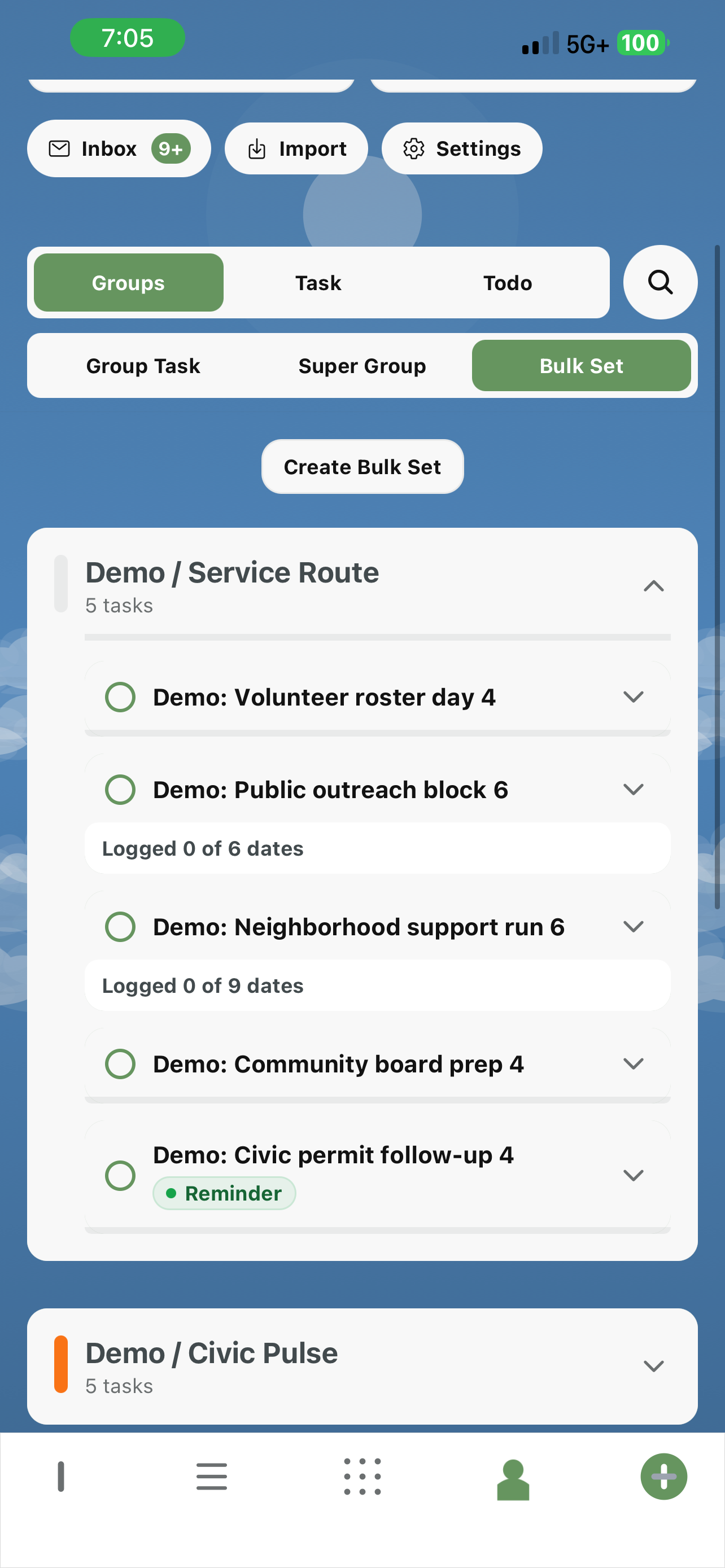Collapse the Demo / Service Route group
The width and height of the screenshot is (725, 1568).
click(x=653, y=585)
